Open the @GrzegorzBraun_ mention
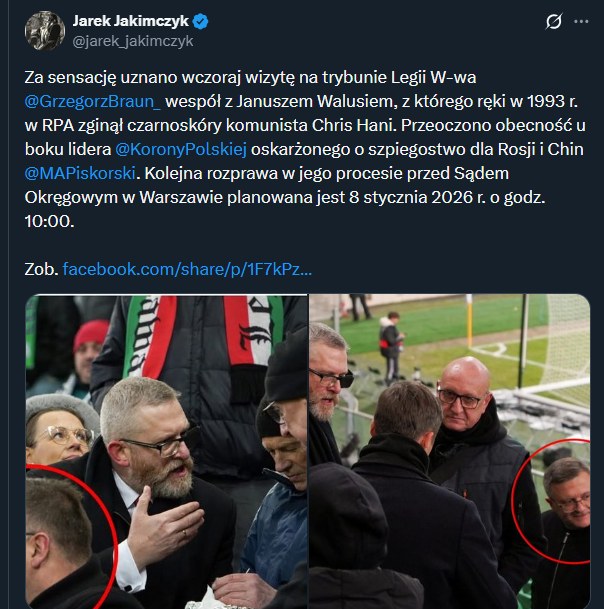Screen dimensions: 604x609 [x=92, y=101]
